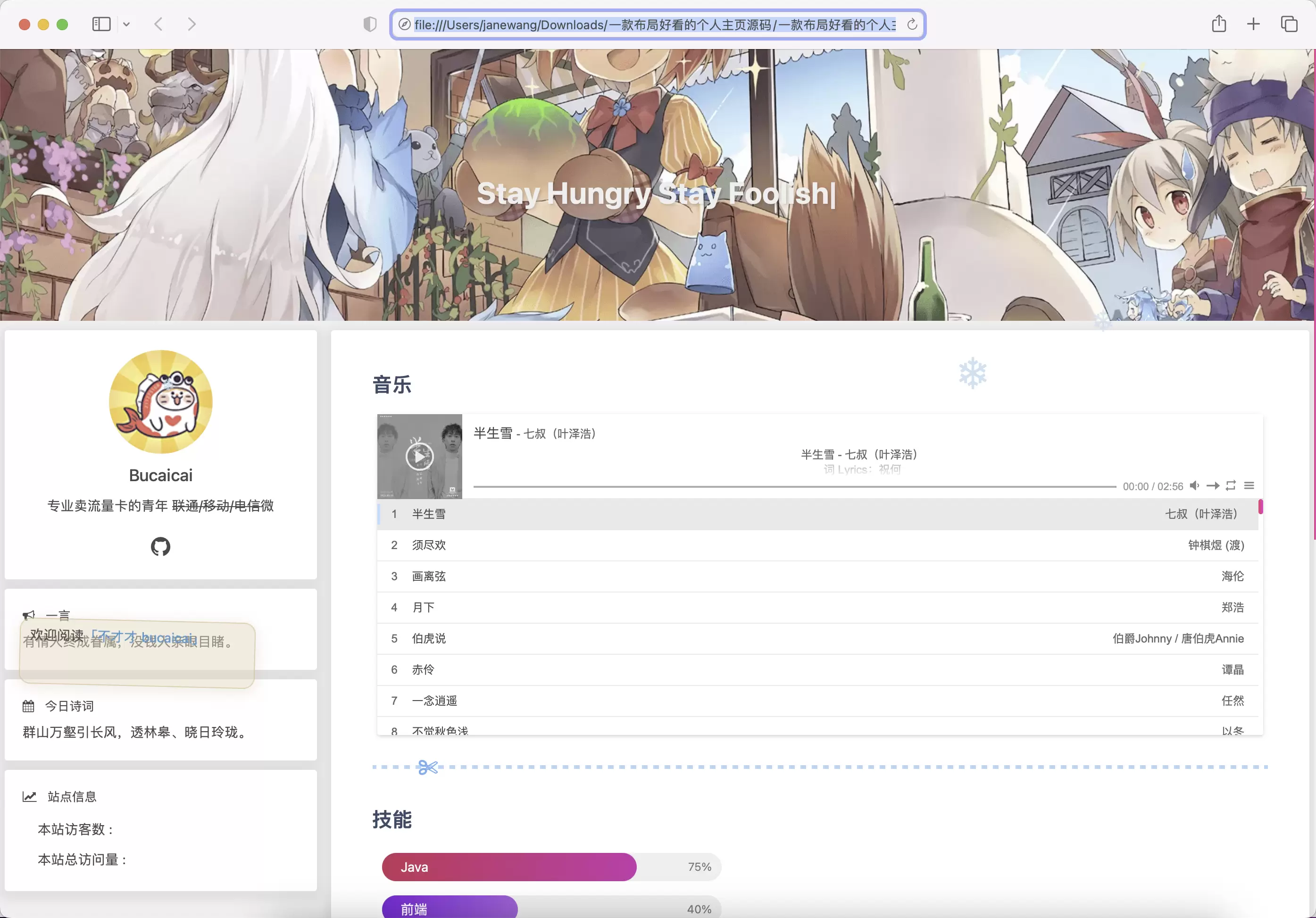Click the 今日诗词 calendar icon
The width and height of the screenshot is (1316, 918).
coord(29,706)
